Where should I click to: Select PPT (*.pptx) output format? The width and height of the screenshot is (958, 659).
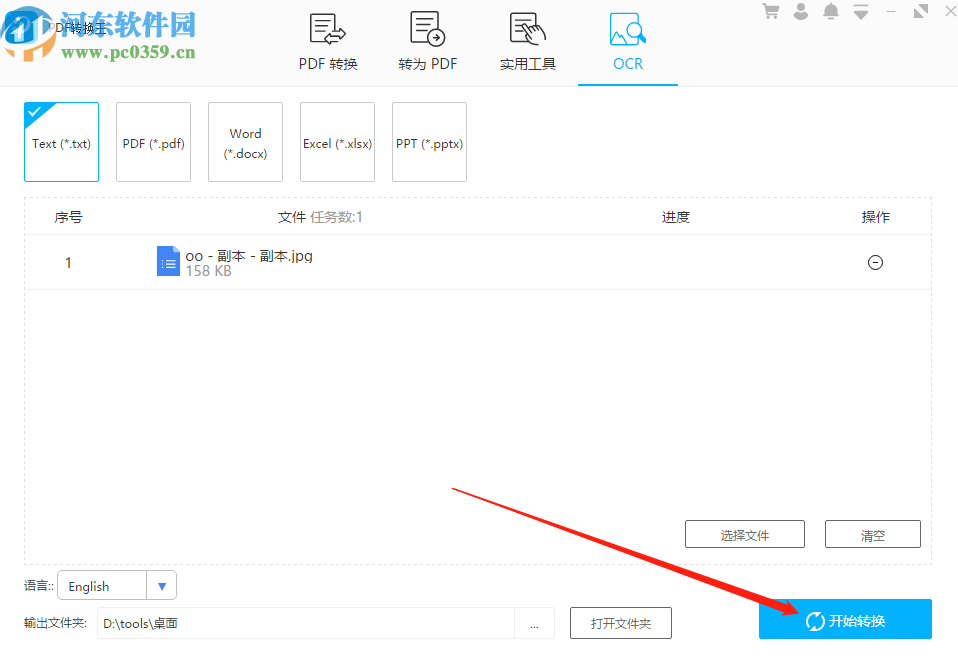pos(429,143)
